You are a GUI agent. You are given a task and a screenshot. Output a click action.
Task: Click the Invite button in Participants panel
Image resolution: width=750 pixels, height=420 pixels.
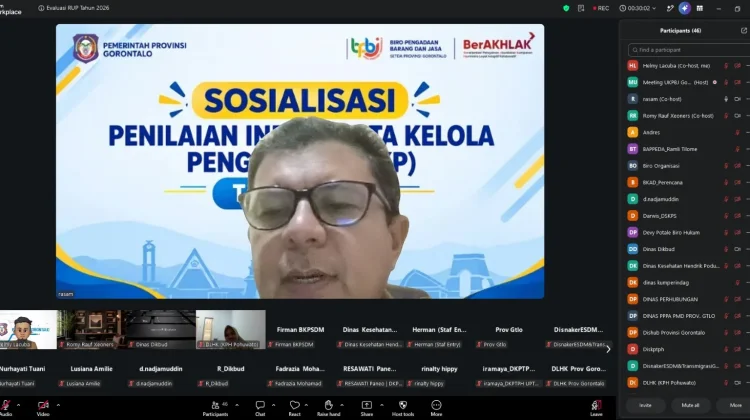coord(645,405)
